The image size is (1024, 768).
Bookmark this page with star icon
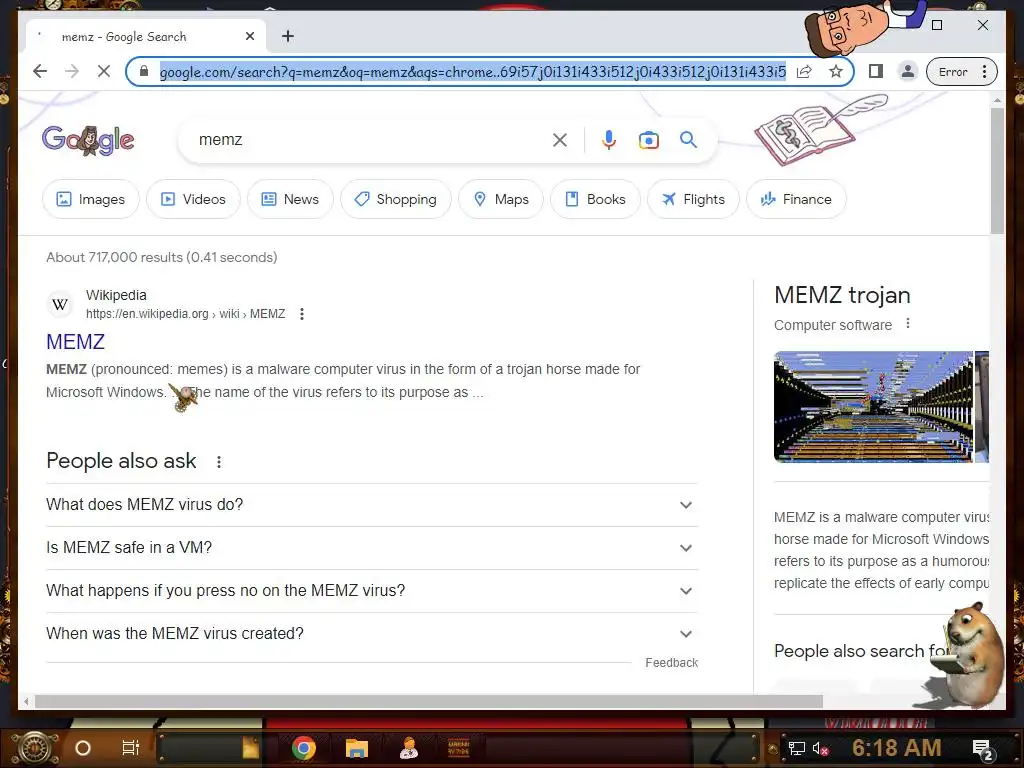point(835,71)
